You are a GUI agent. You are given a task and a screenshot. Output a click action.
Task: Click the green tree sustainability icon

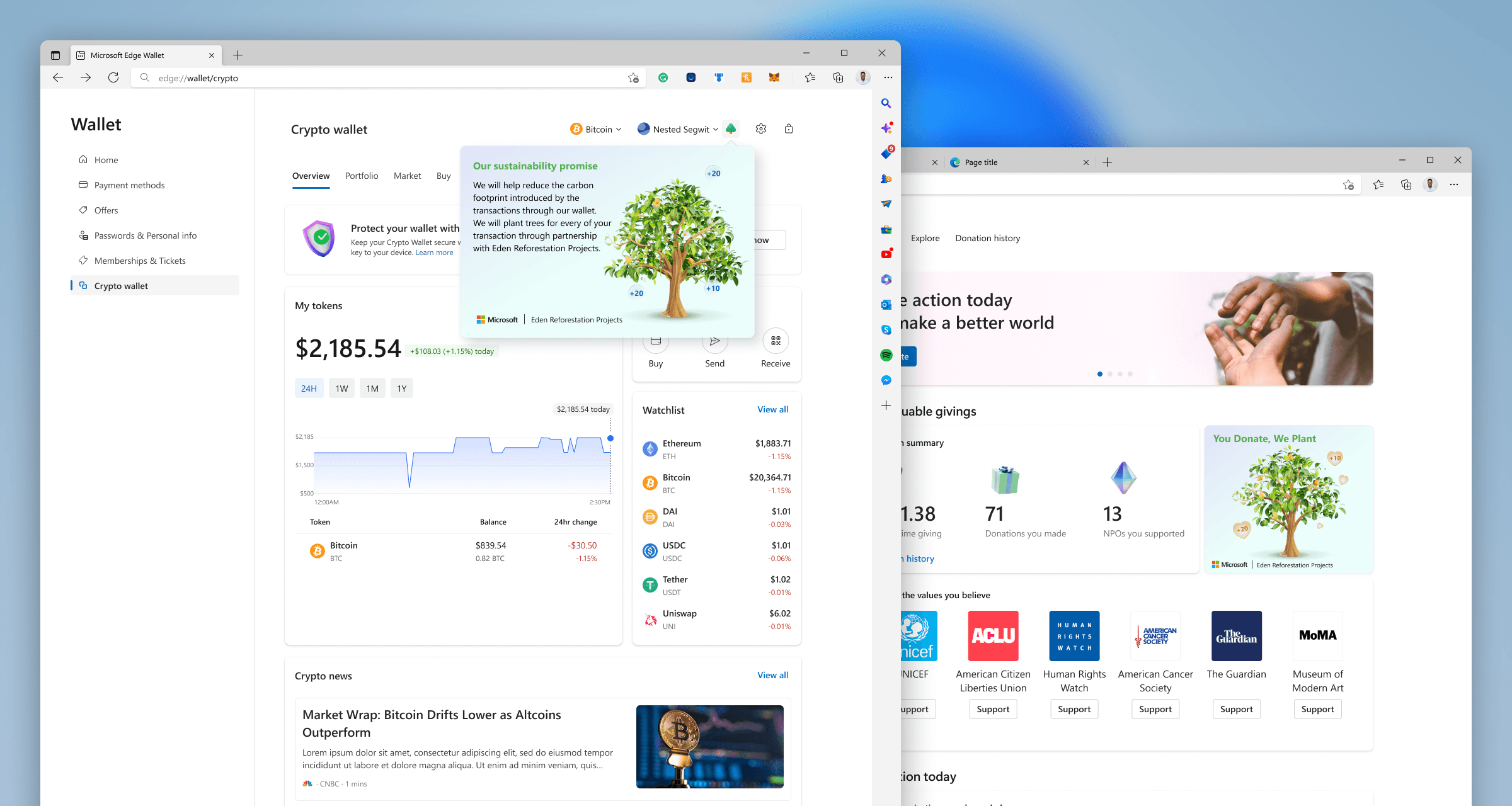click(x=730, y=129)
